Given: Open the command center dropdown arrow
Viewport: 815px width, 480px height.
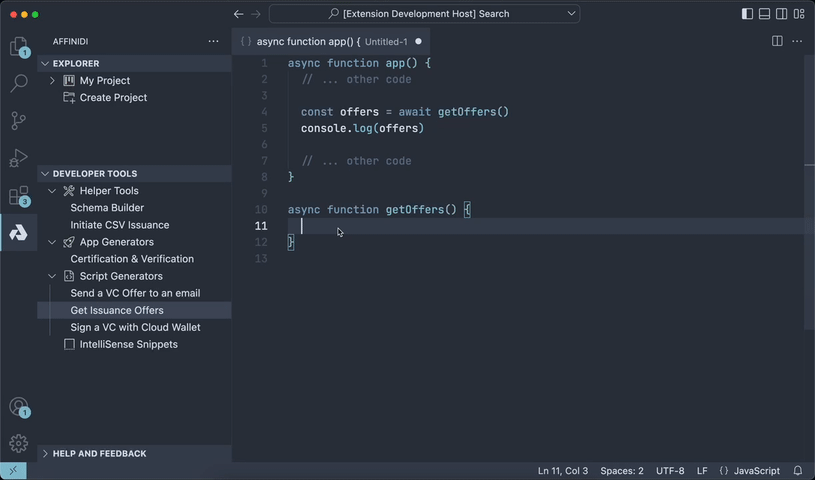Looking at the screenshot, I should pyautogui.click(x=571, y=14).
